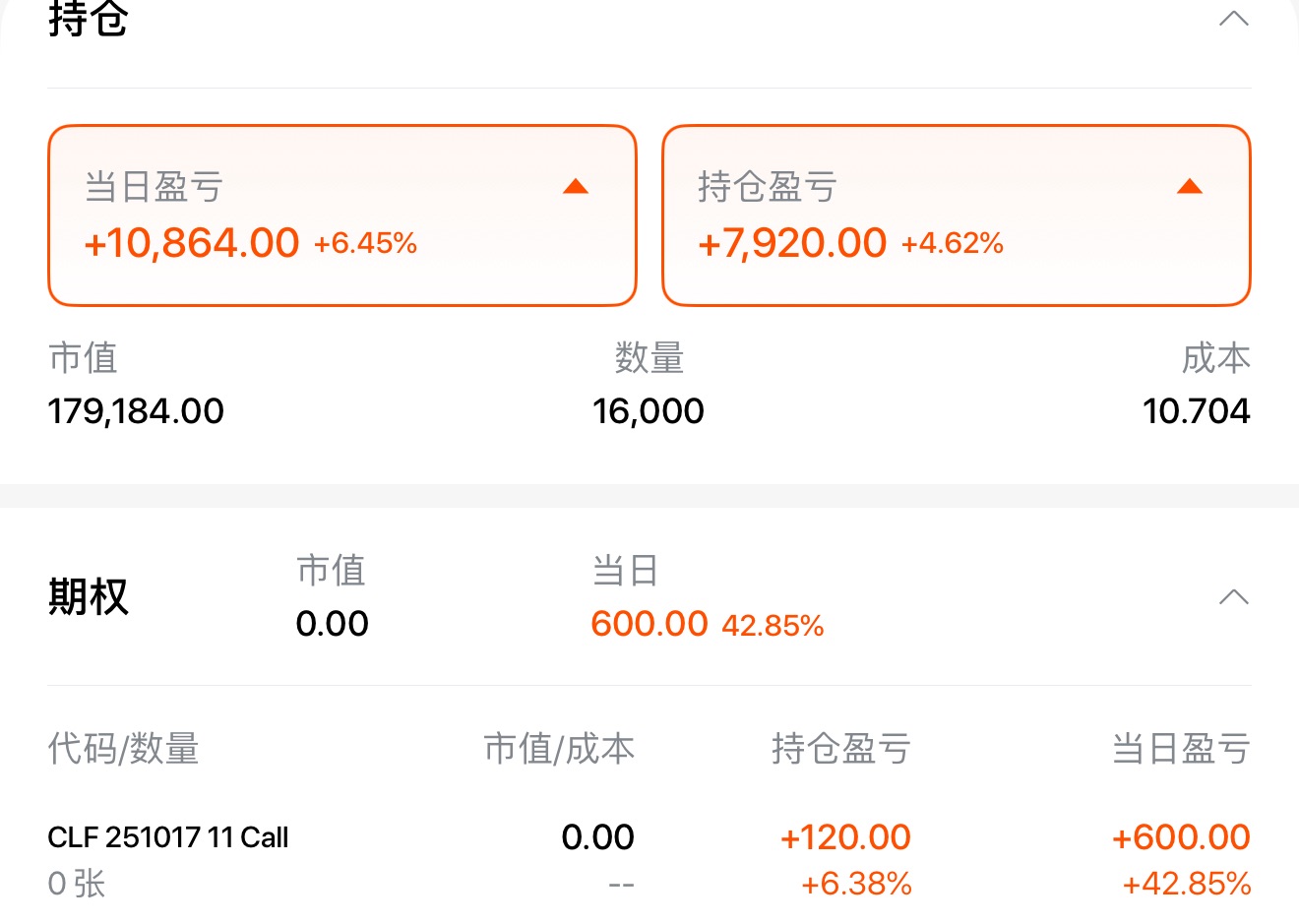The image size is (1299, 924).
Task: Sort by 市值/成本 column header
Action: (x=559, y=749)
